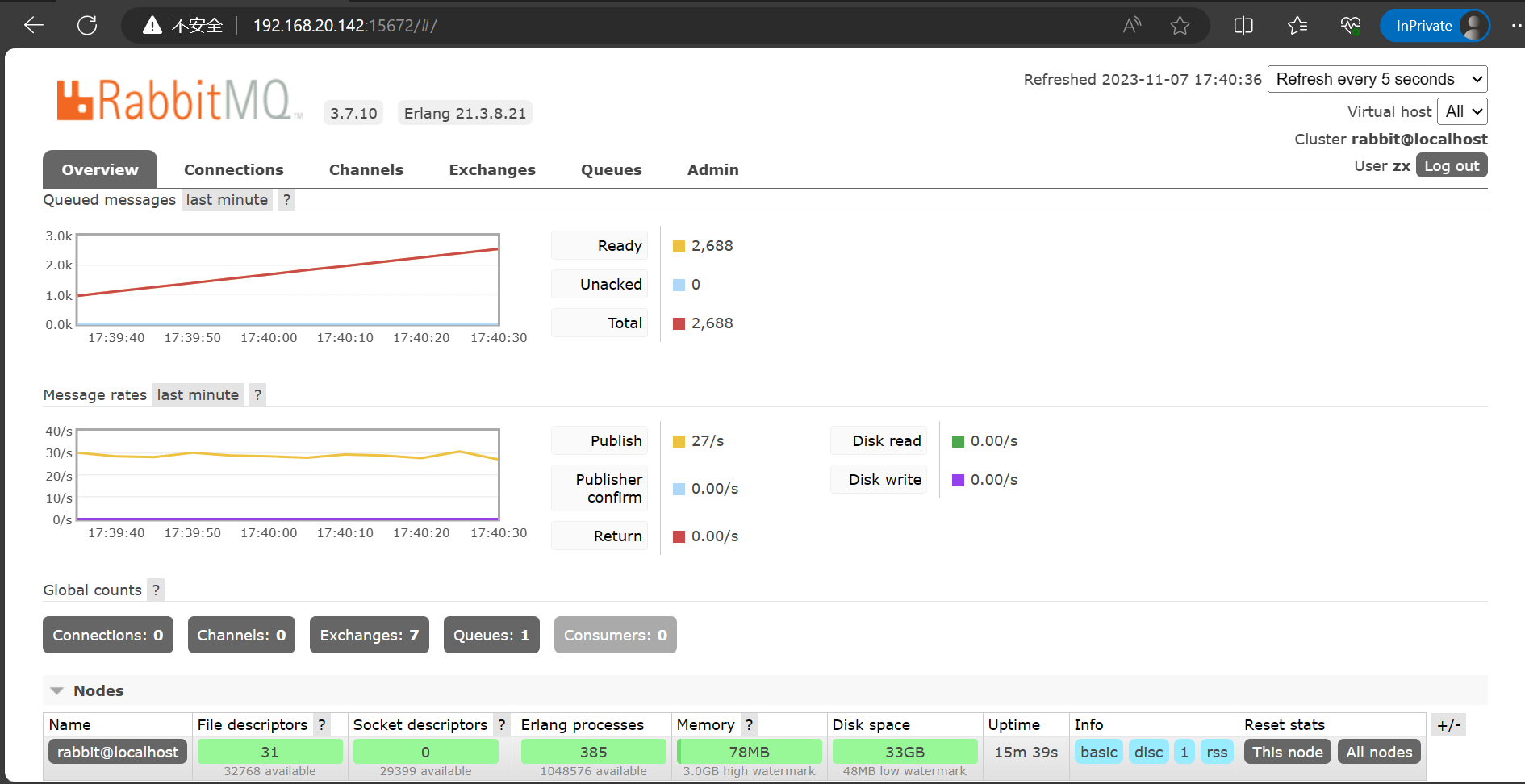Click the green Disk read swatch
1525x784 pixels.
coord(959,441)
